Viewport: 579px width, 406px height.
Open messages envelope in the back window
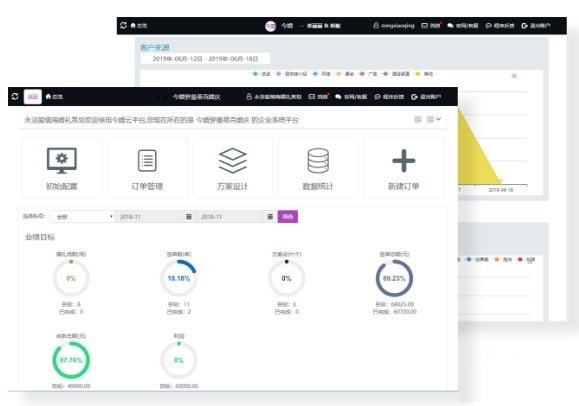[431, 25]
